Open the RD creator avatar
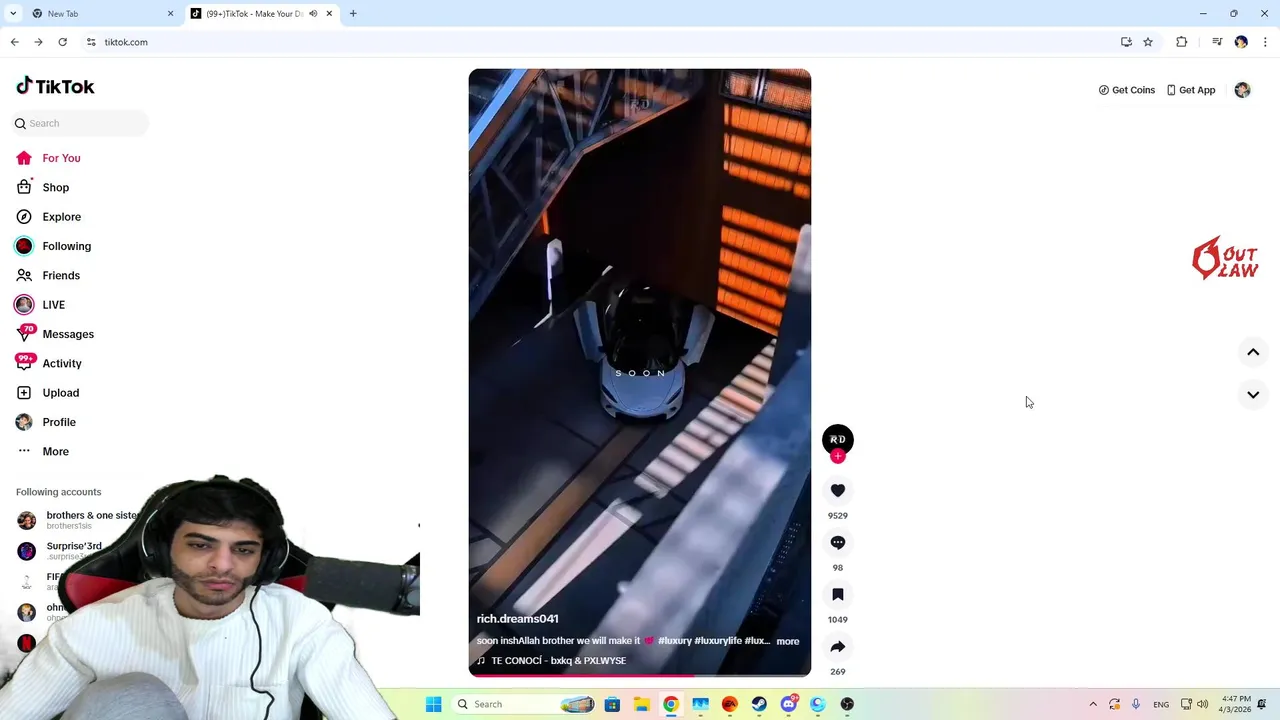The height and width of the screenshot is (720, 1280). 838,439
